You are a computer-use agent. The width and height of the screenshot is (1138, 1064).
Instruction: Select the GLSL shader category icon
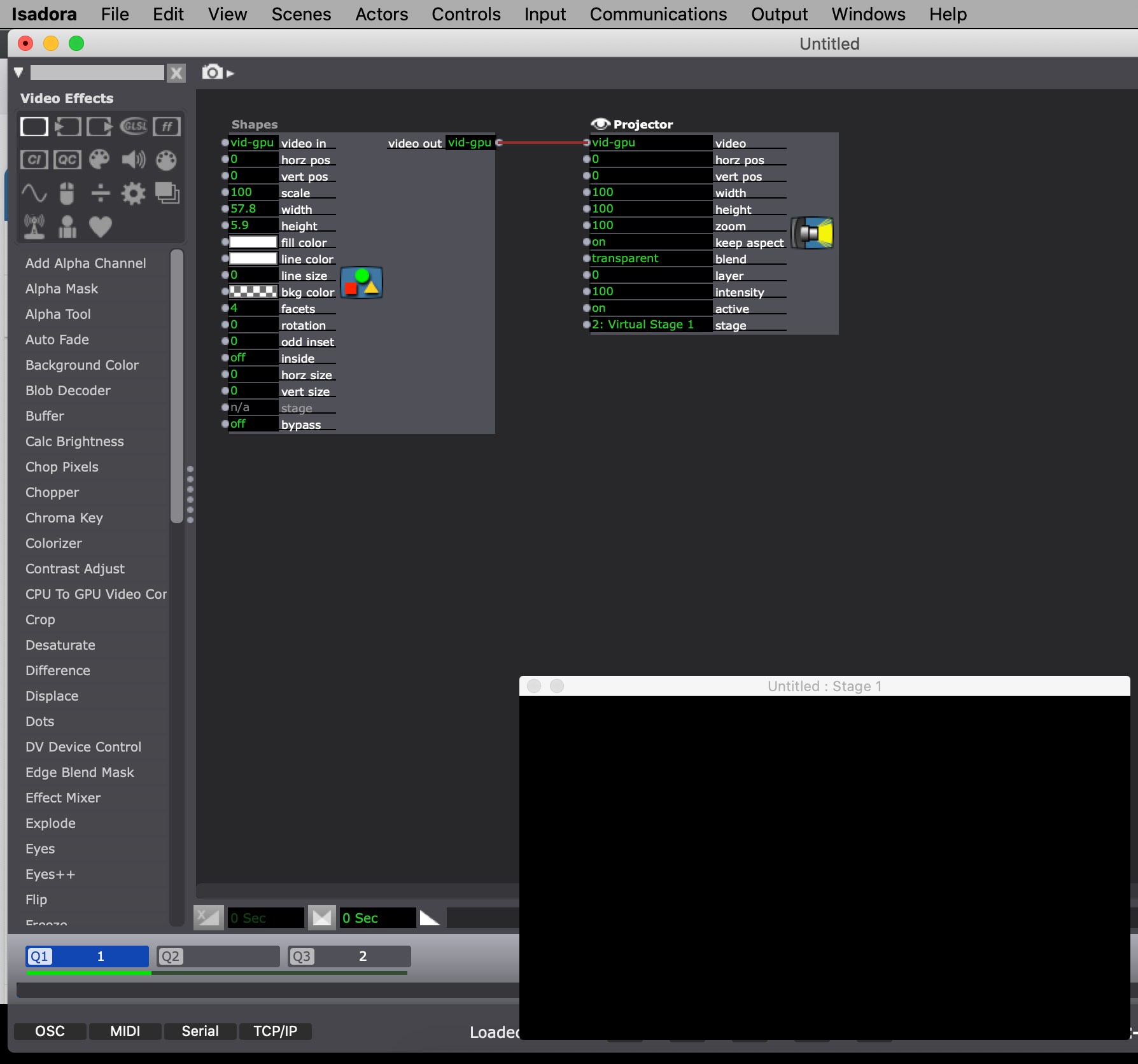tap(134, 127)
